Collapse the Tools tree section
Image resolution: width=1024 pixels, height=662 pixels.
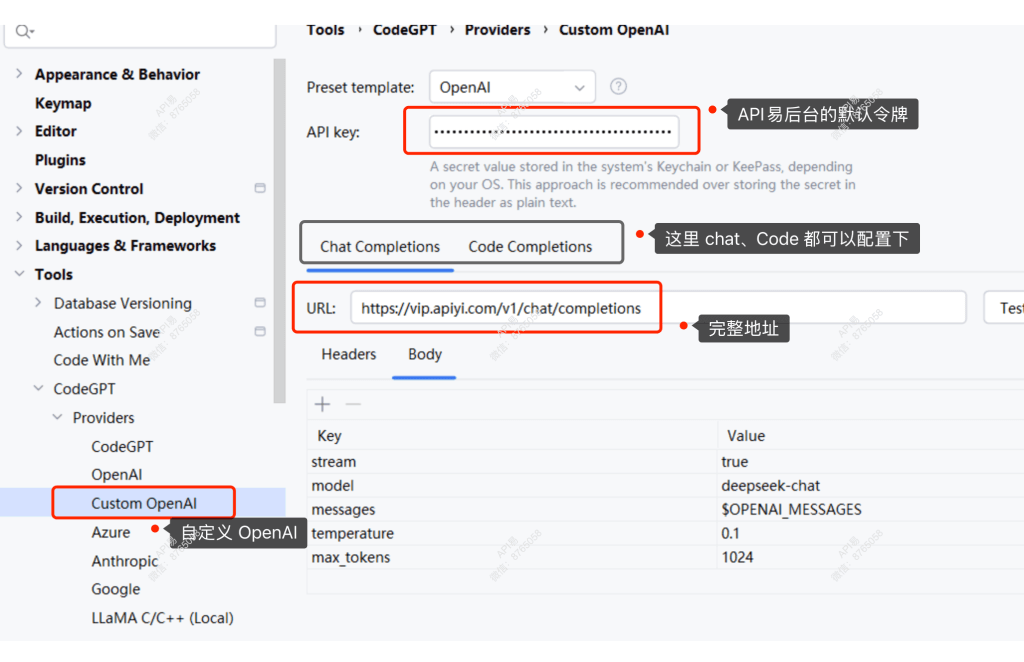coord(19,274)
